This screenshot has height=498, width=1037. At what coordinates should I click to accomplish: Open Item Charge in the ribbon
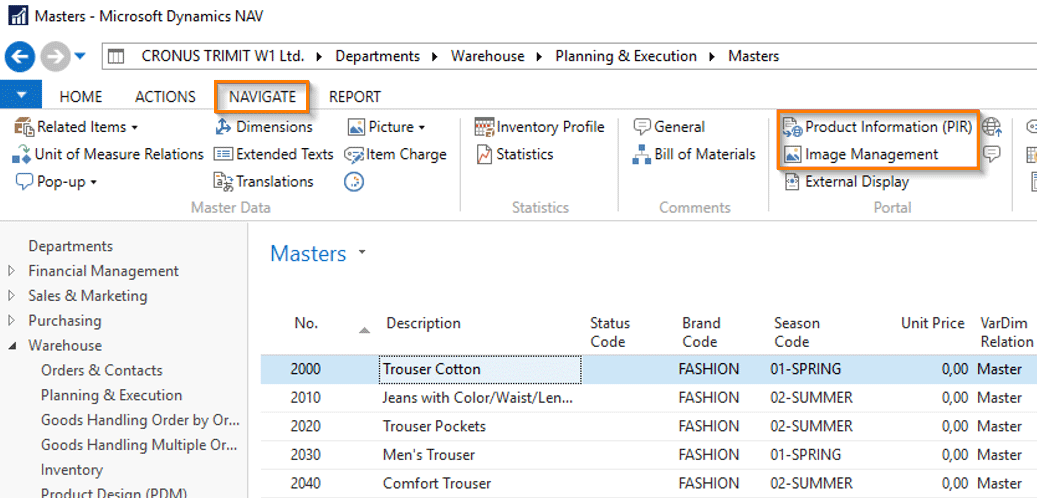click(x=395, y=155)
